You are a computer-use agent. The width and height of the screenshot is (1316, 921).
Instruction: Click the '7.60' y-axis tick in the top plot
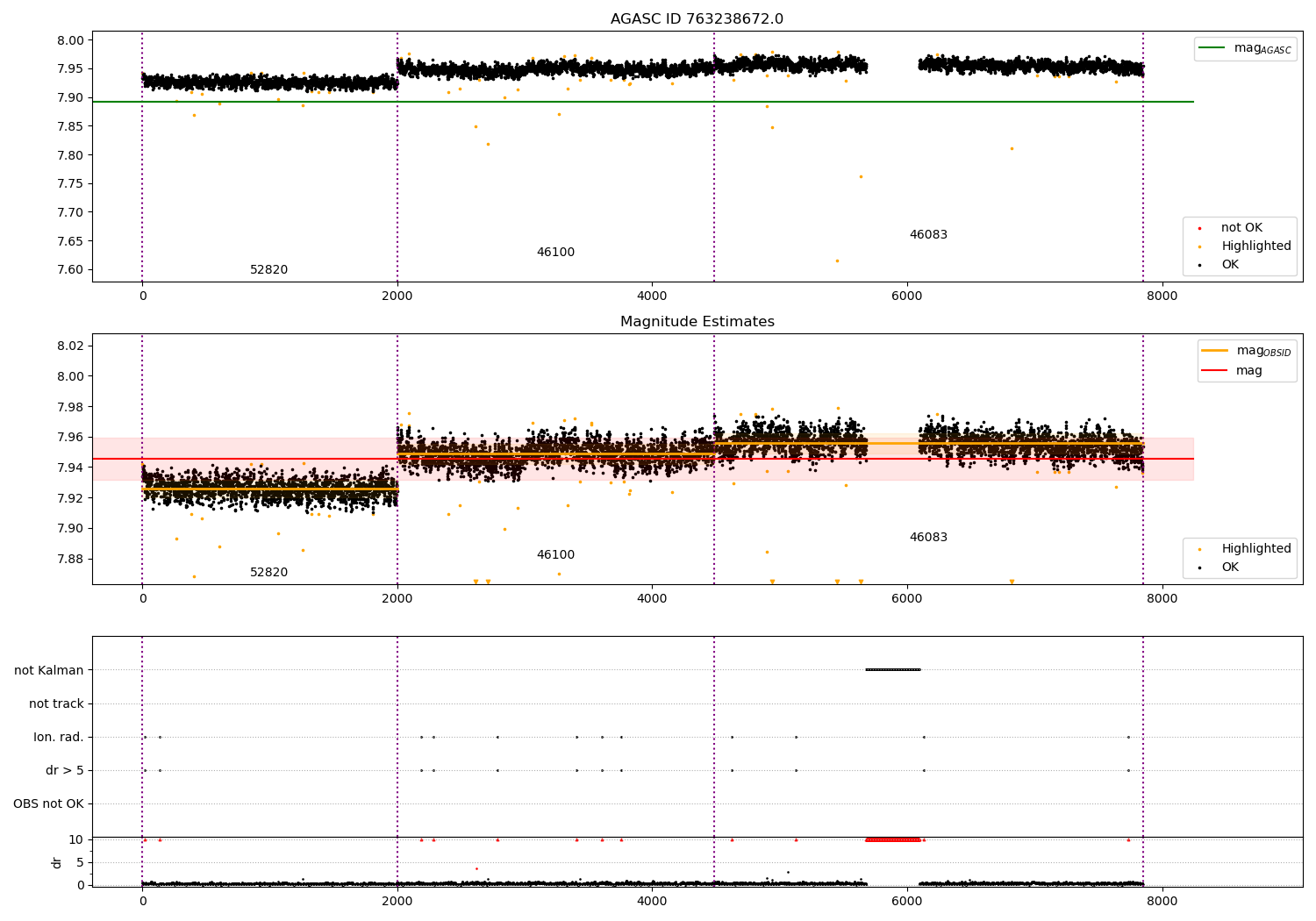pyautogui.click(x=71, y=270)
